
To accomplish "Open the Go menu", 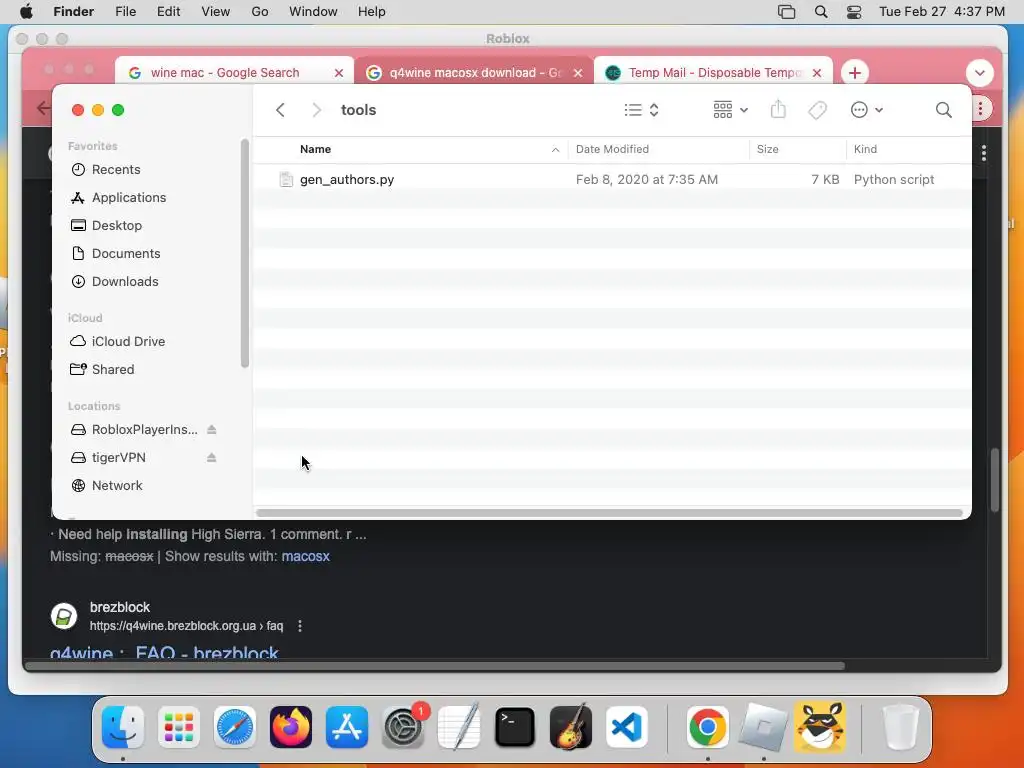I will pos(260,12).
